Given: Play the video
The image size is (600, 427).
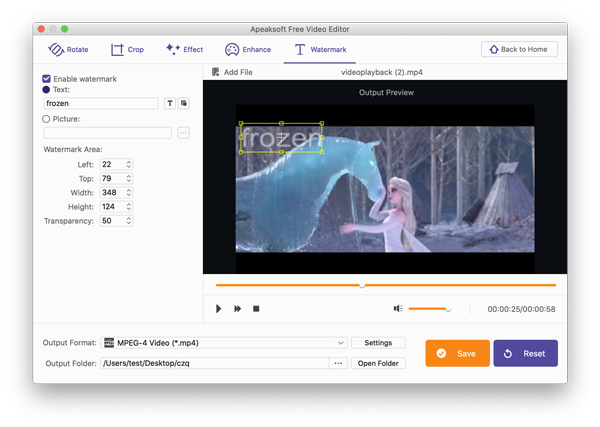Looking at the screenshot, I should tap(218, 308).
